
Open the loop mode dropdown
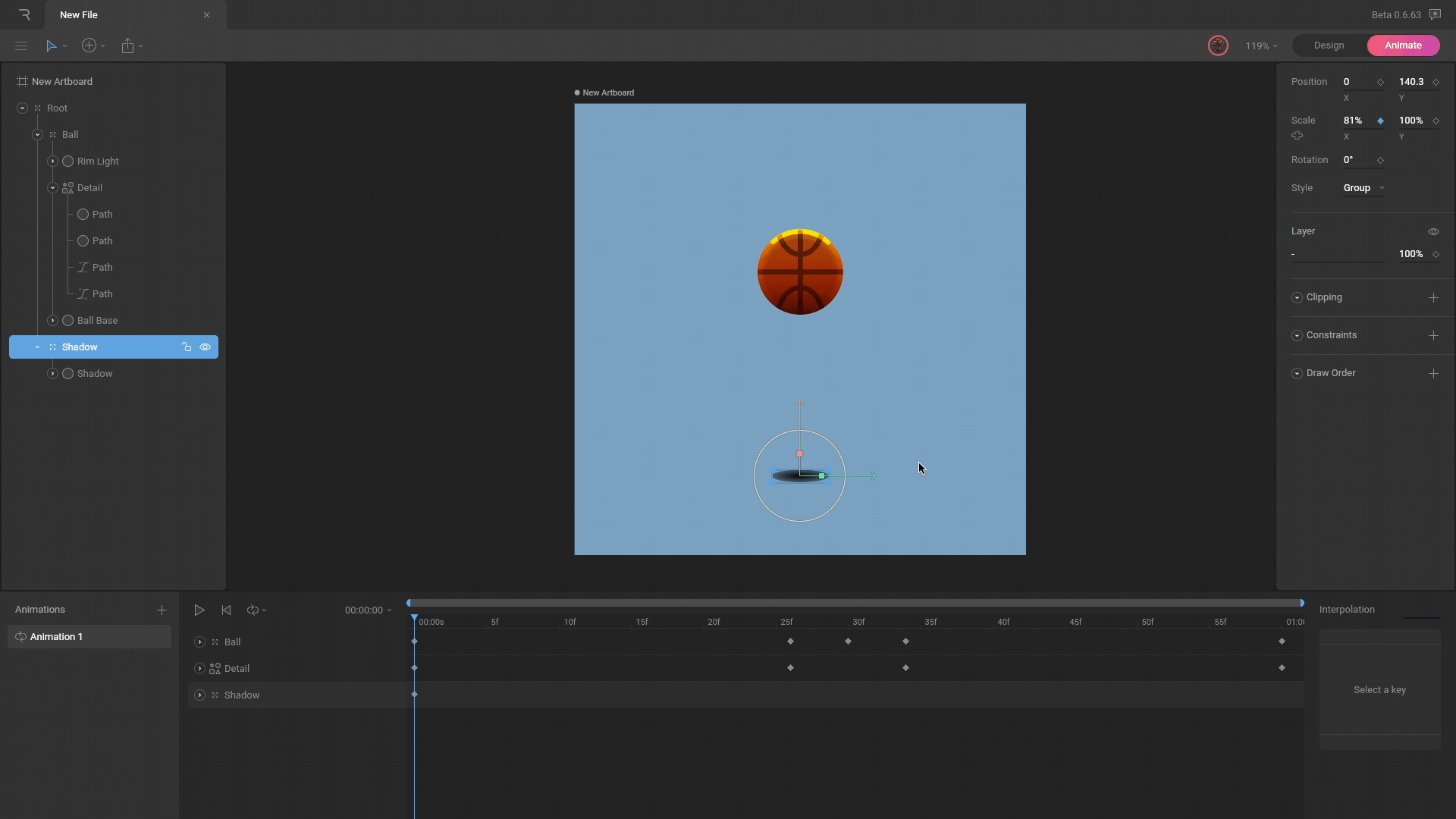coord(256,610)
